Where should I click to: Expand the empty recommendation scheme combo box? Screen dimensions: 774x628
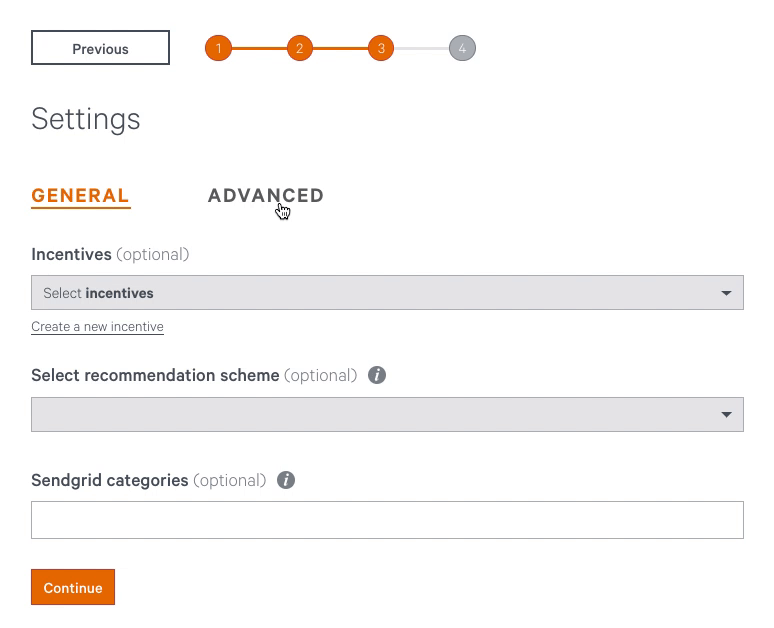coord(387,414)
